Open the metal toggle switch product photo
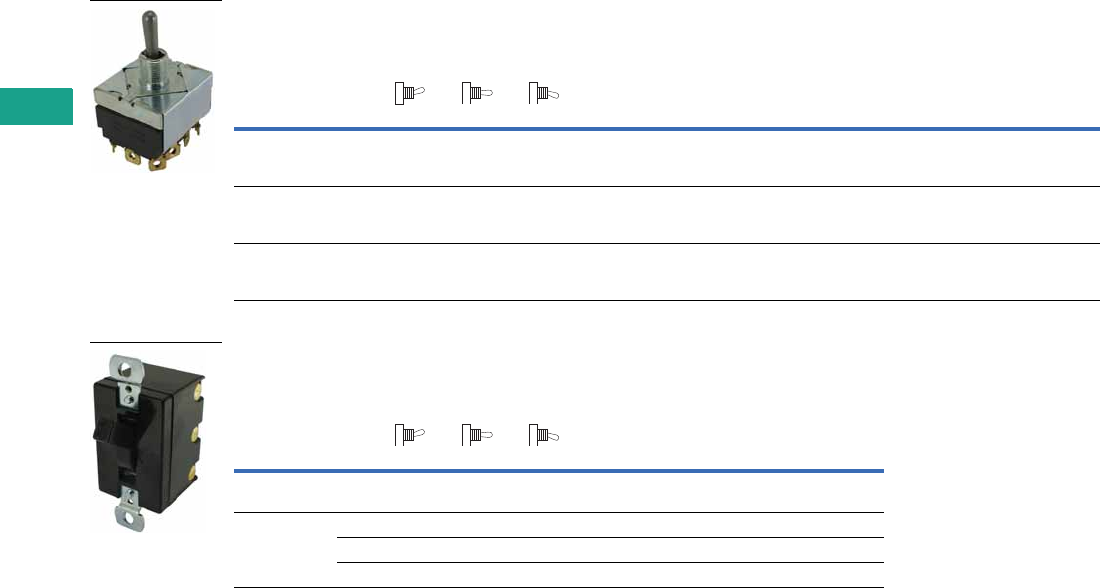This screenshot has height=588, width=1100. click(155, 88)
